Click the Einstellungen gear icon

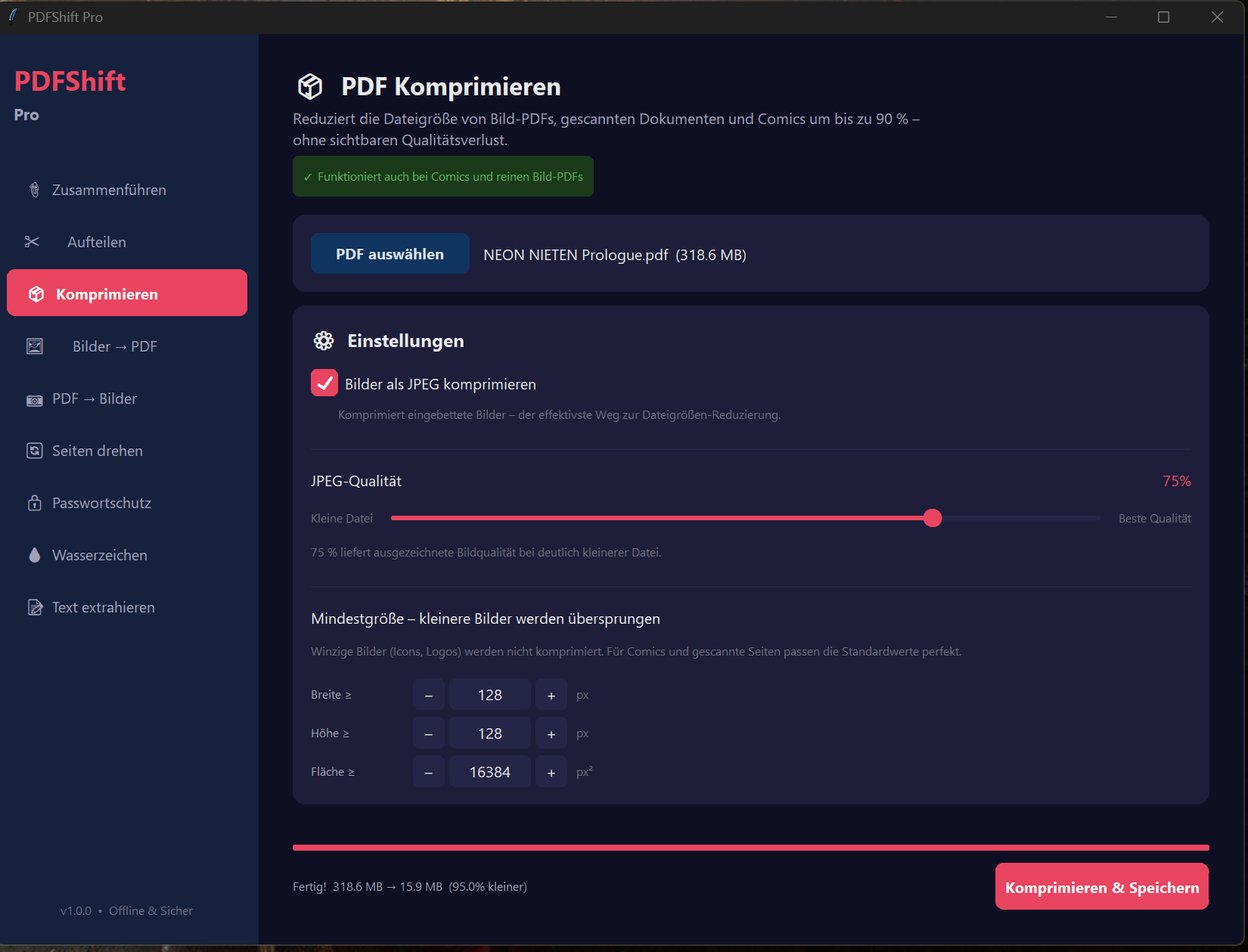click(x=323, y=340)
